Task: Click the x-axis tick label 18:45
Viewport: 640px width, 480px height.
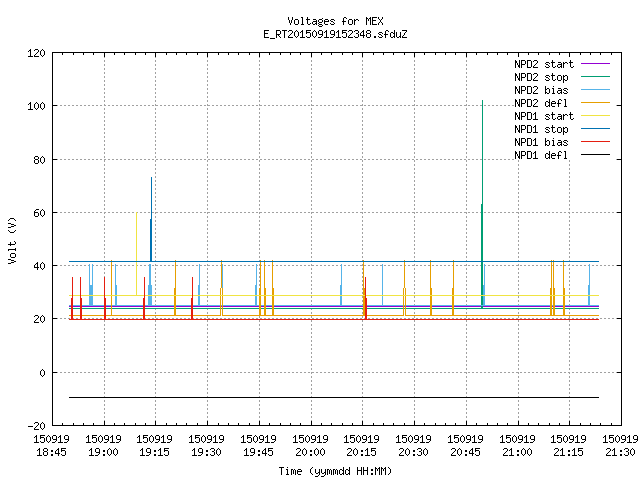Action: [51, 452]
